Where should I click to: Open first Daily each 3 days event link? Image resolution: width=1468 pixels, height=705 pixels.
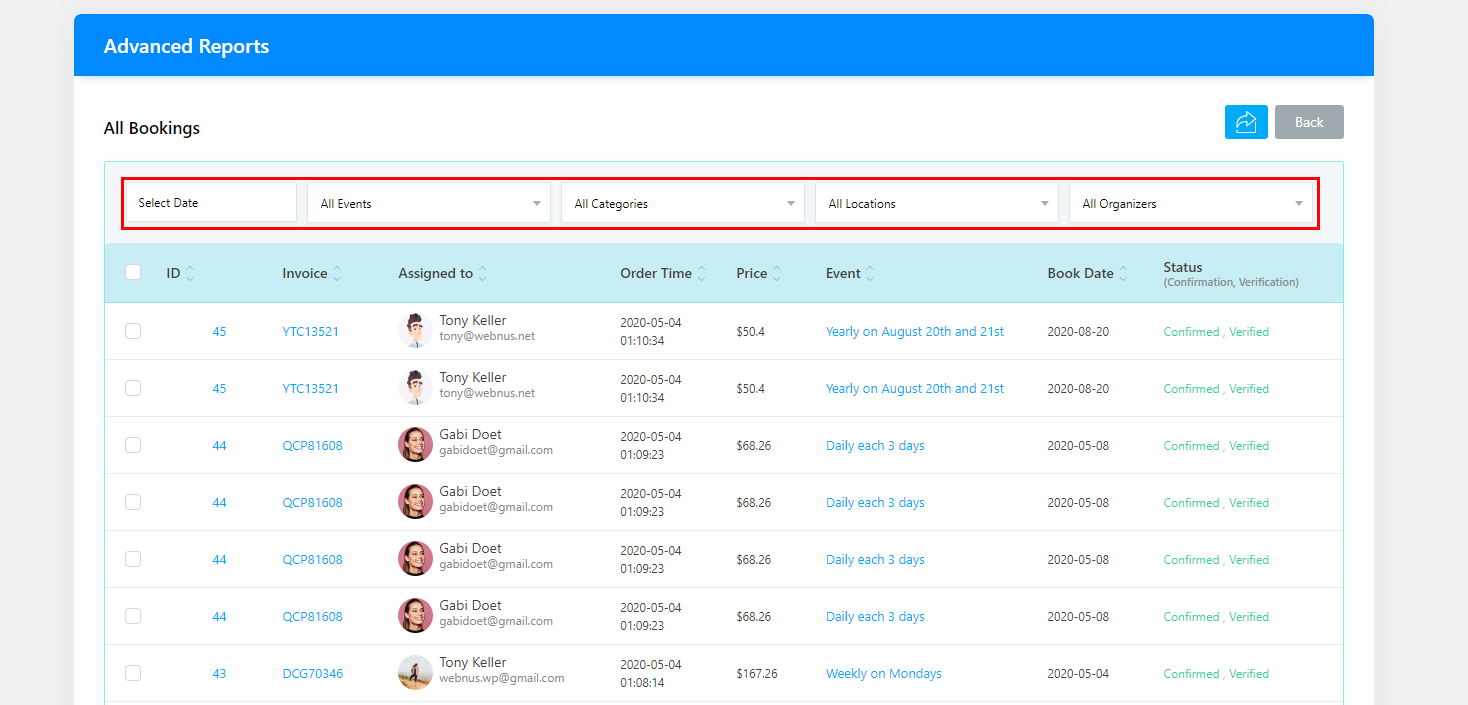(875, 446)
